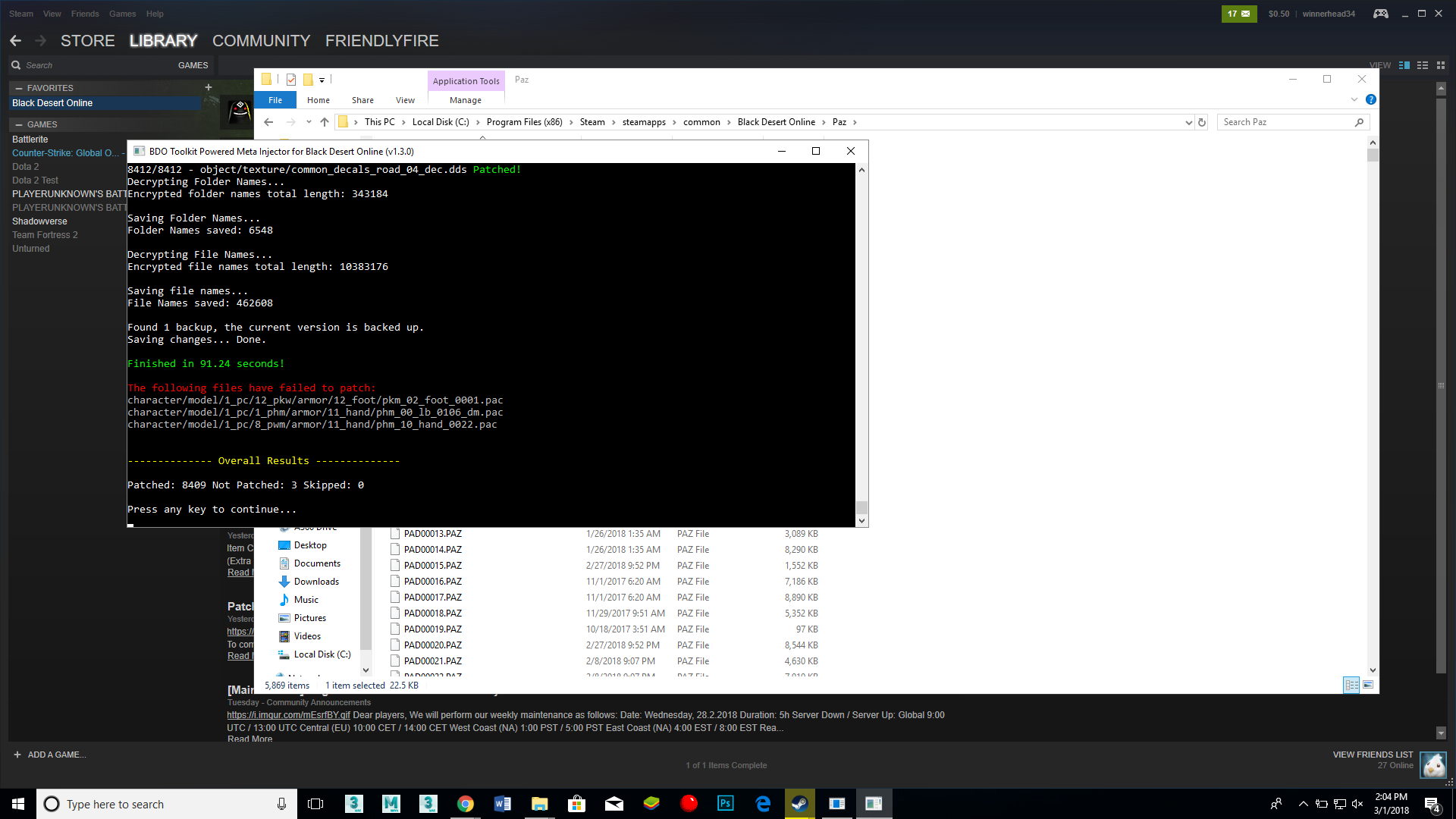Open the recent locations dropdown arrow
The image size is (1456, 819).
tap(309, 122)
